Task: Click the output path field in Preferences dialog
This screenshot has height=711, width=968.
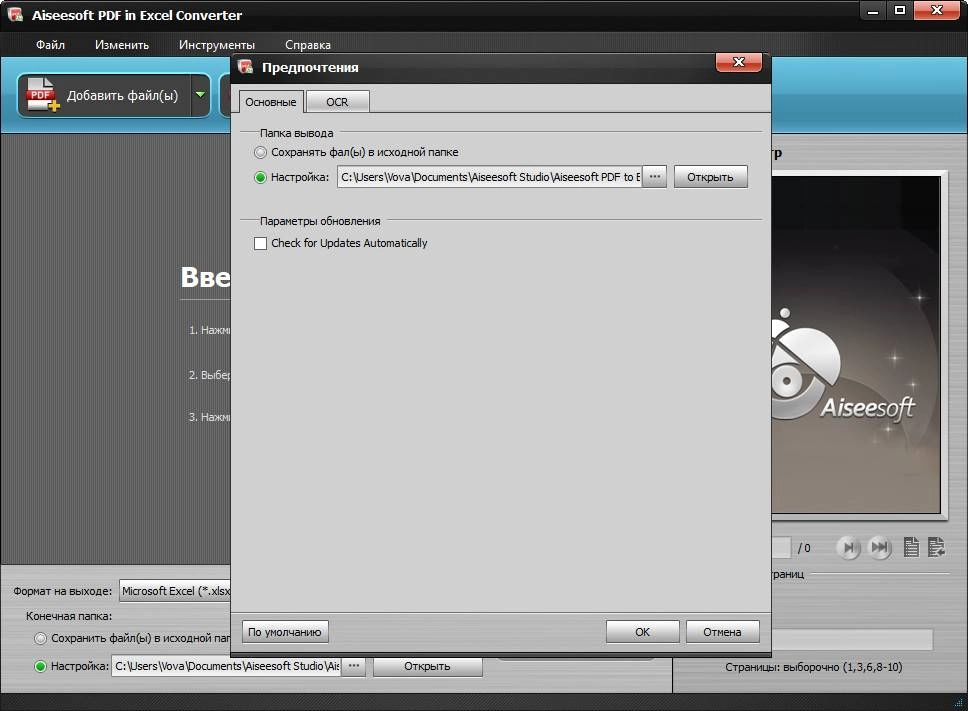Action: coord(490,177)
